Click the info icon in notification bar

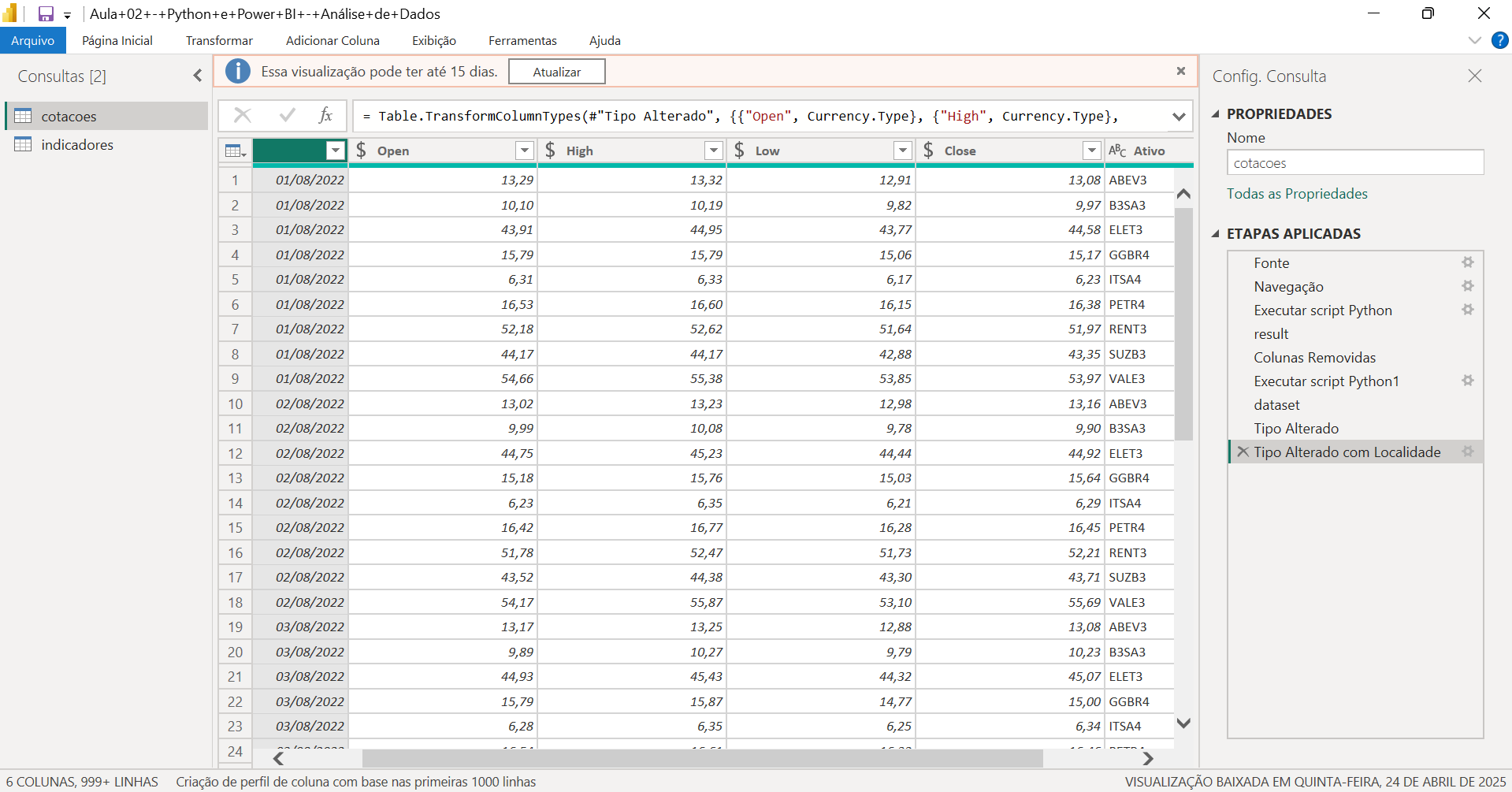coord(238,72)
